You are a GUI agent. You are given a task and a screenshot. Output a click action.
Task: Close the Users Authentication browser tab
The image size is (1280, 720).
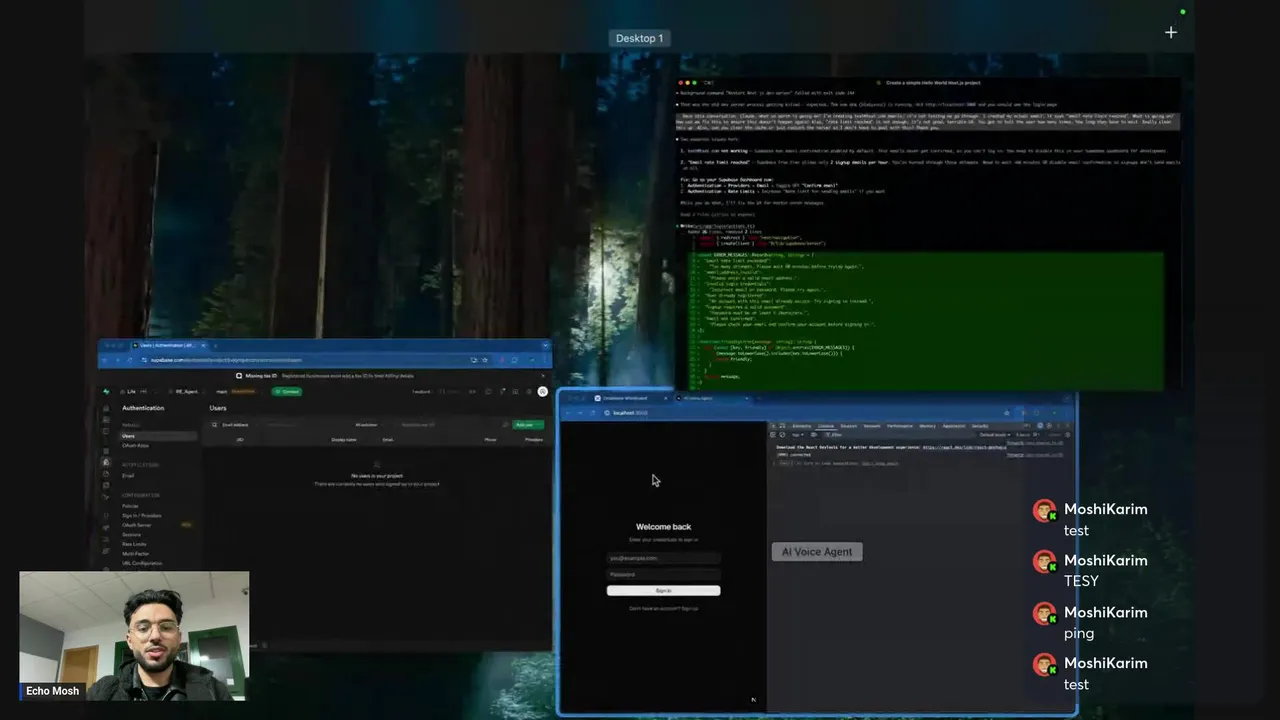coord(202,345)
